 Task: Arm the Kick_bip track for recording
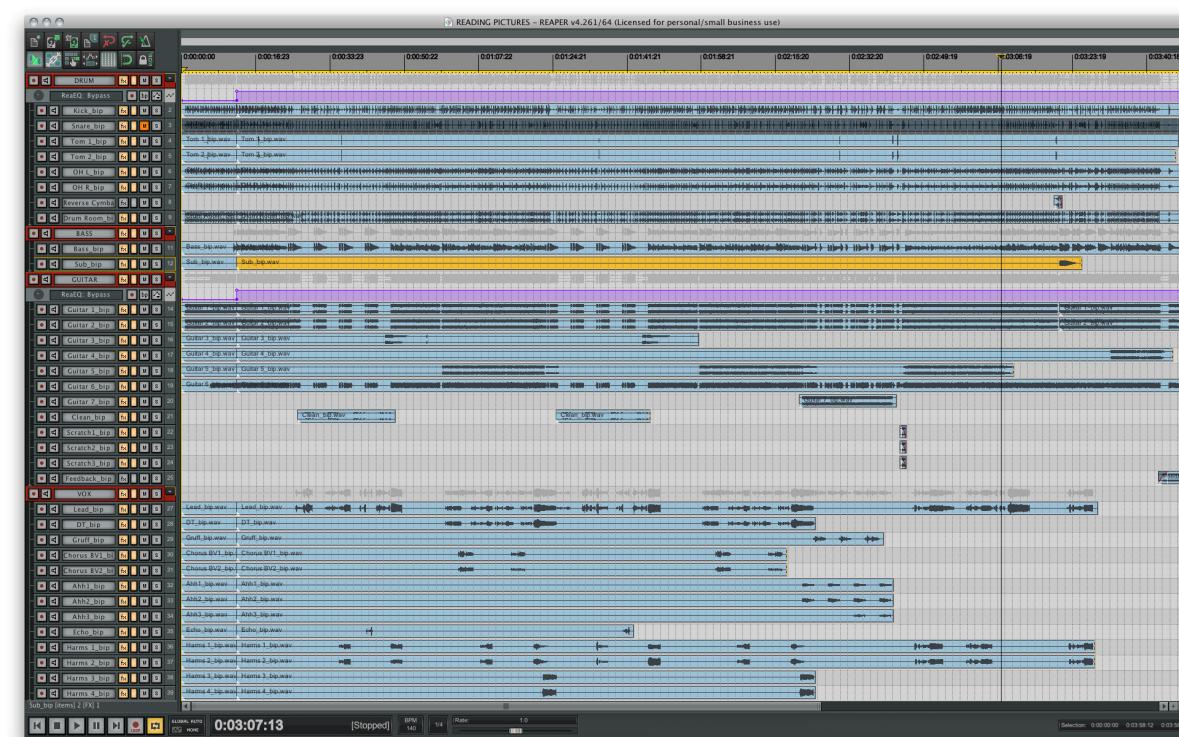pos(41,111)
